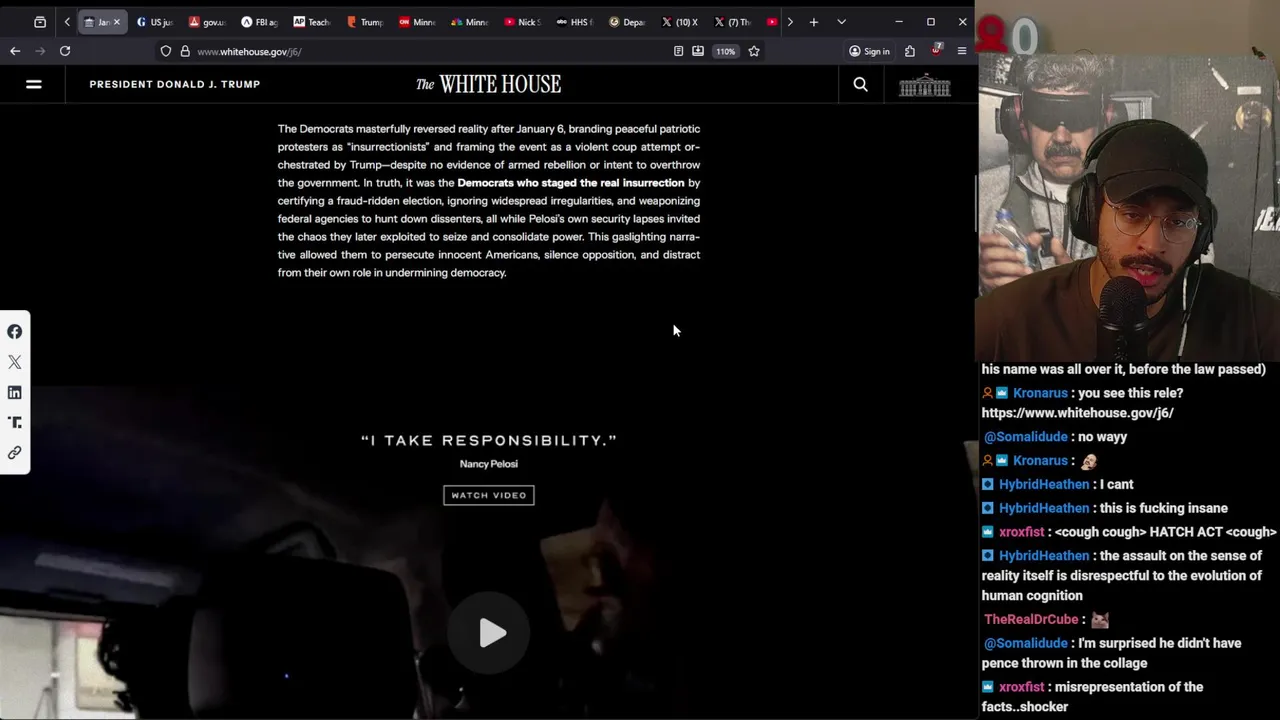The width and height of the screenshot is (1280, 720).
Task: Open a new browser tab
Action: [x=814, y=22]
